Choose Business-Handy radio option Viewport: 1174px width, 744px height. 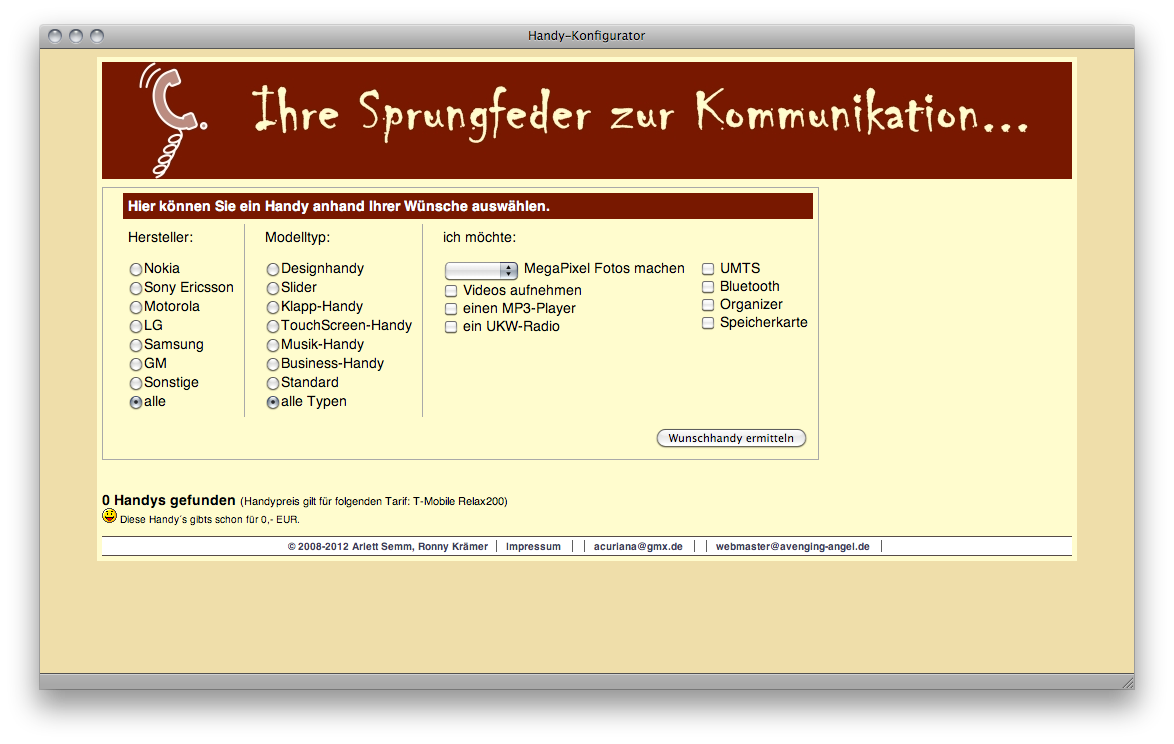272,364
